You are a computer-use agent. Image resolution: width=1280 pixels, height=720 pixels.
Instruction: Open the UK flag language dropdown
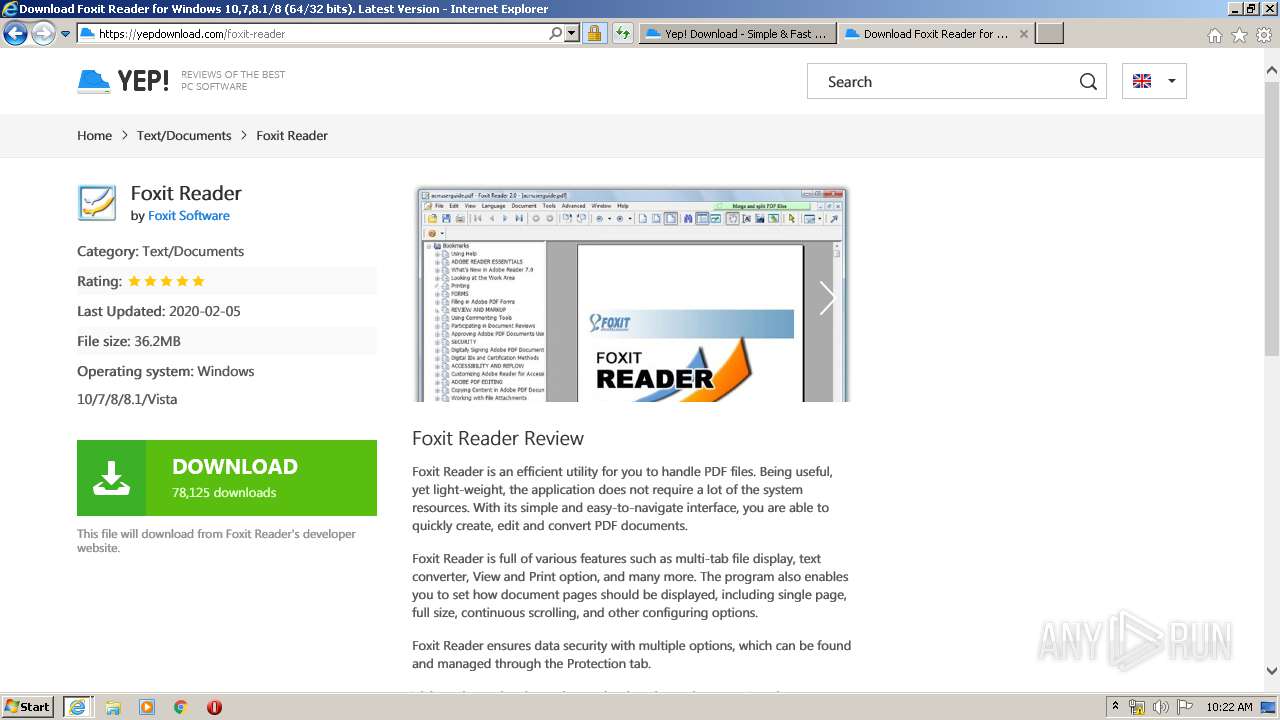(x=1154, y=82)
